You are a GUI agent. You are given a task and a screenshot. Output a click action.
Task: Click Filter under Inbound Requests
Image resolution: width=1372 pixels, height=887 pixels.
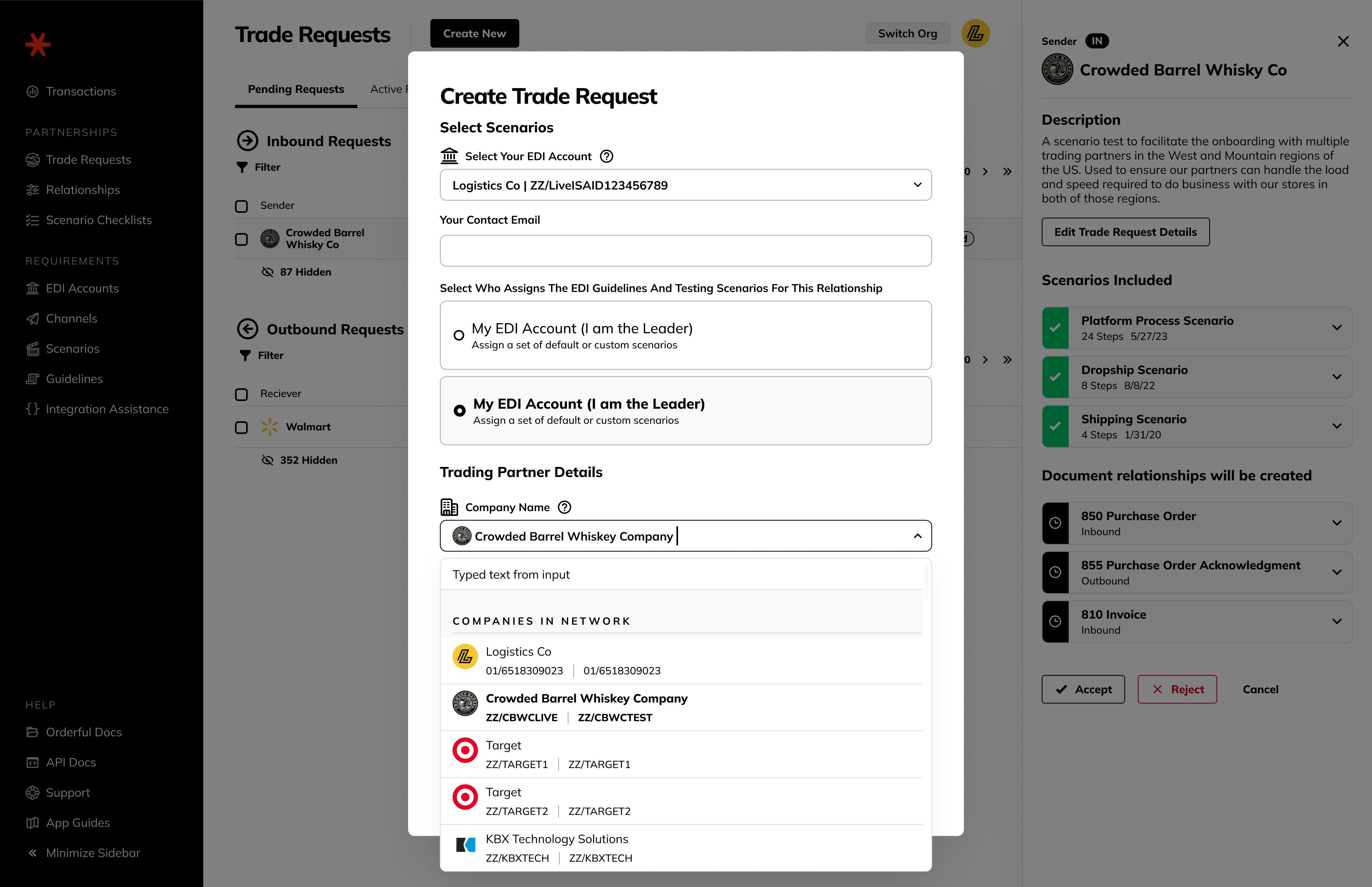258,167
